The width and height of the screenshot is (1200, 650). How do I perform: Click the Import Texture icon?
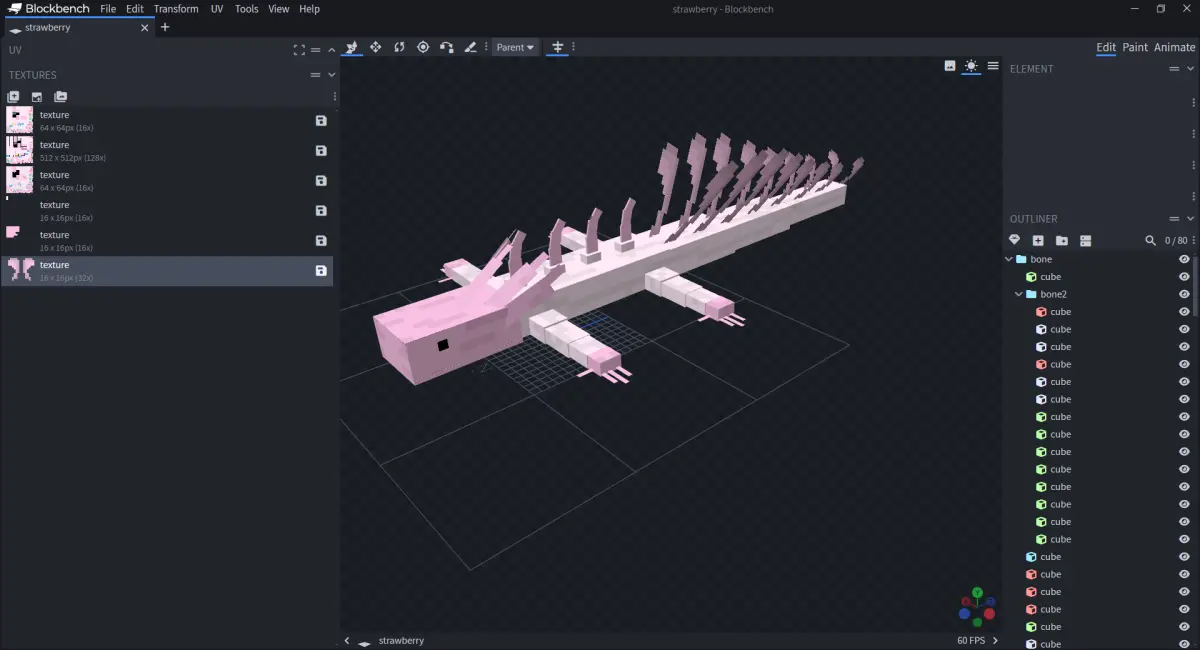coord(13,97)
